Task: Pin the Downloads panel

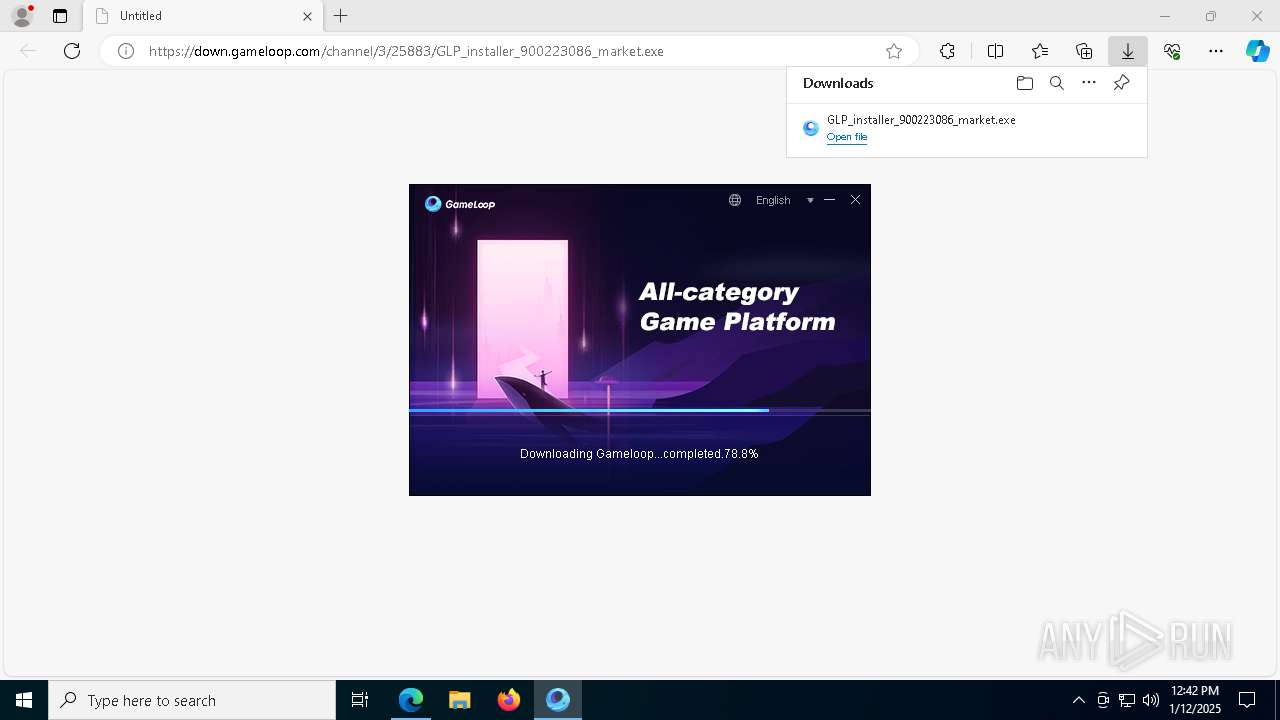Action: [1121, 83]
